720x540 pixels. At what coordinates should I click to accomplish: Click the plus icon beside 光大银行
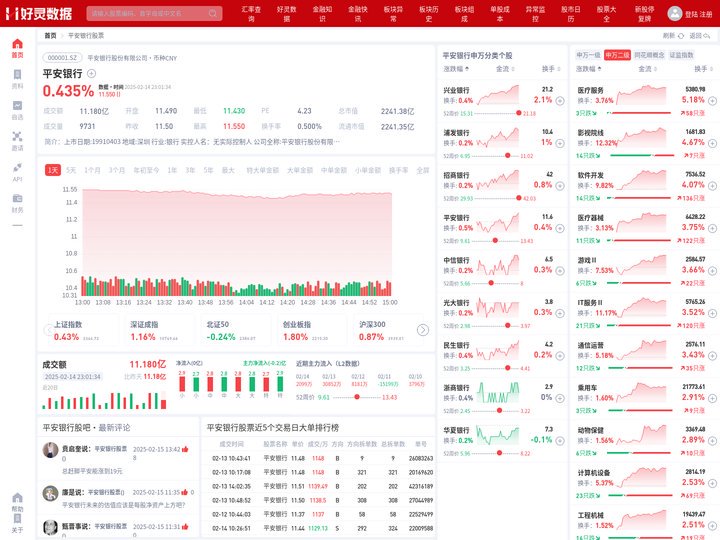coord(560,313)
